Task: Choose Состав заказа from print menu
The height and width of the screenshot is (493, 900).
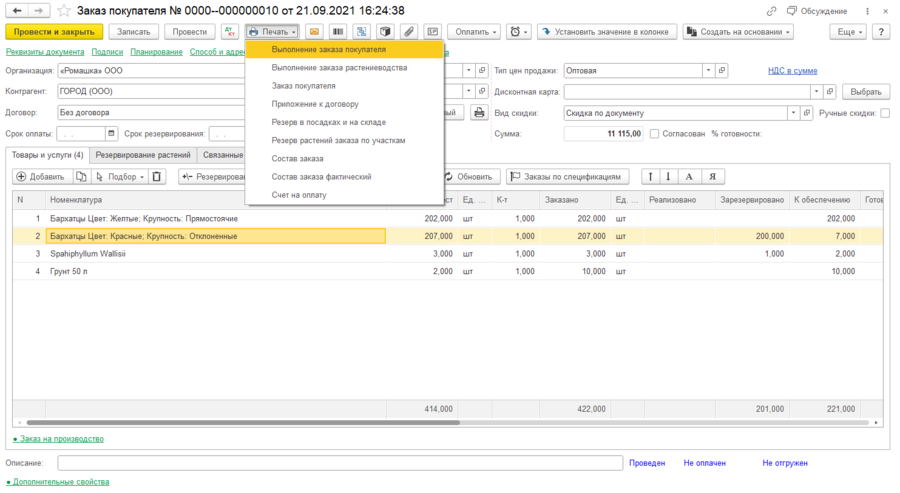Action: tap(297, 158)
